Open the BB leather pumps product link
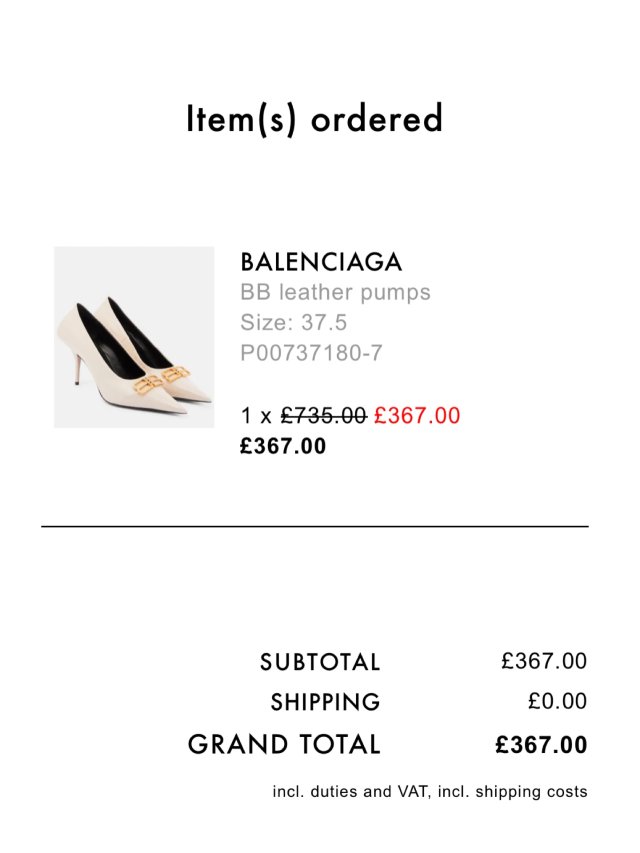This screenshot has height=853, width=640. pyautogui.click(x=335, y=293)
